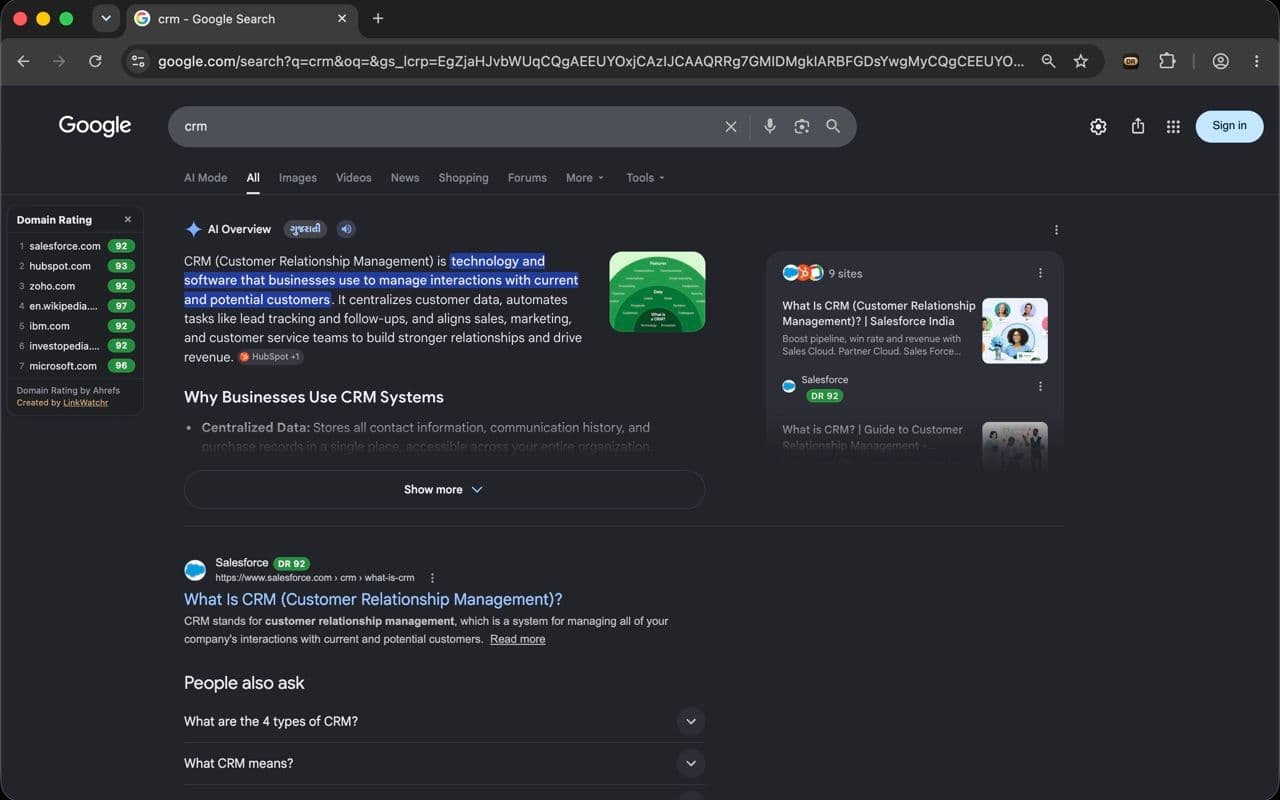Click salesforce.com in Domain Rating list
The width and height of the screenshot is (1280, 800).
tap(65, 246)
